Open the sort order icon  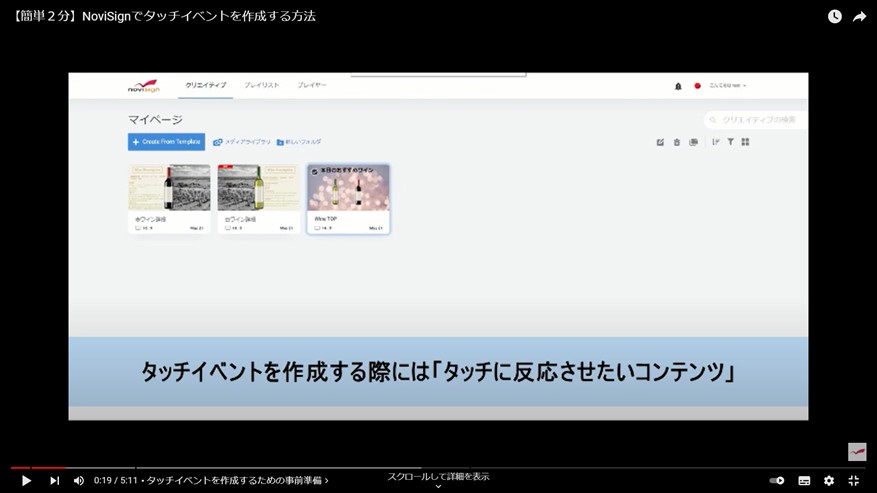pos(715,142)
